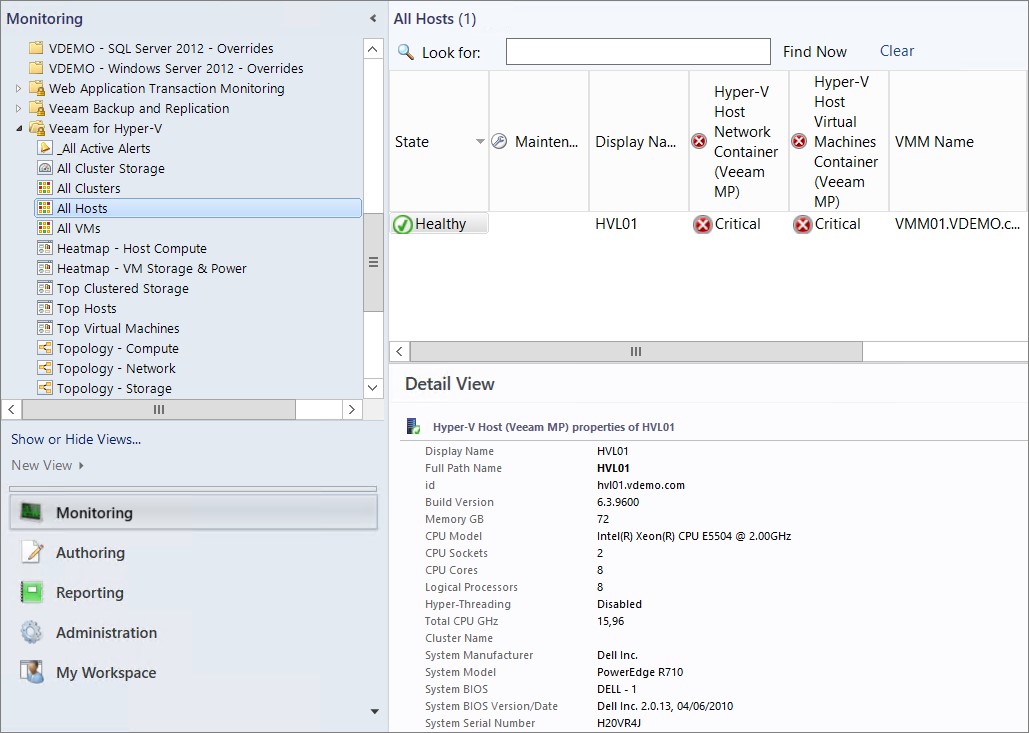The width and height of the screenshot is (1029, 733).
Task: Click the Critical icon in Virtual Machines Container cell
Action: pos(802,224)
